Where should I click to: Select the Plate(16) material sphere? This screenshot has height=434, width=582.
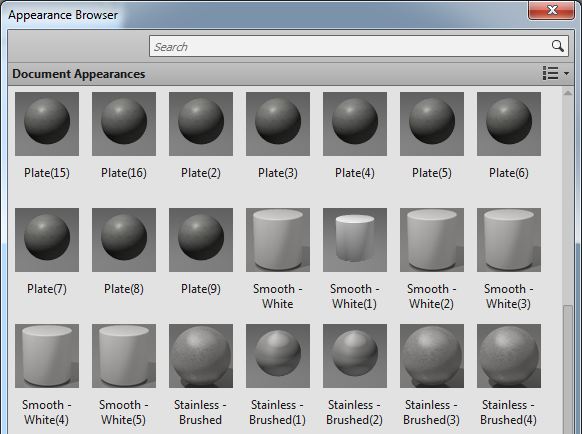tap(124, 124)
